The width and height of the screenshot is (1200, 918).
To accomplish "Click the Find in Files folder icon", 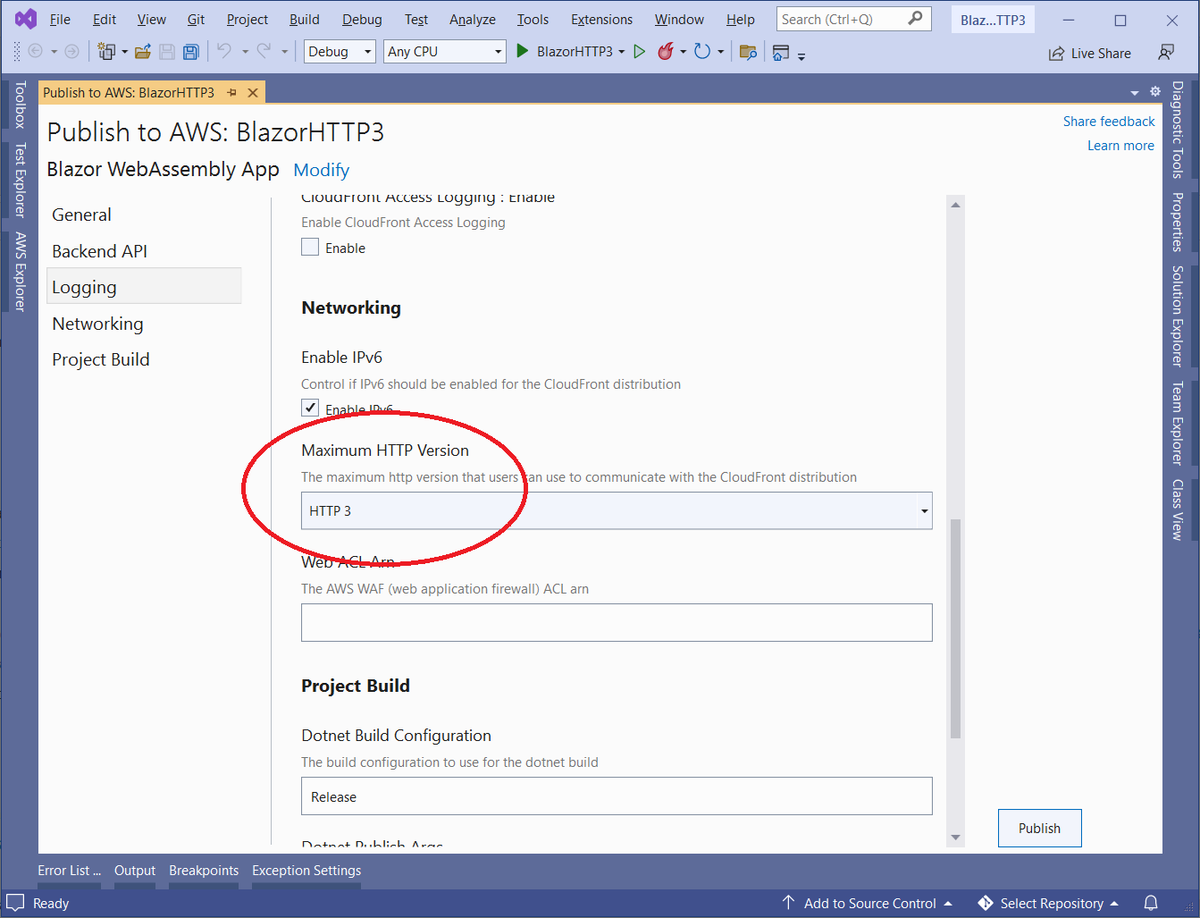I will [746, 52].
